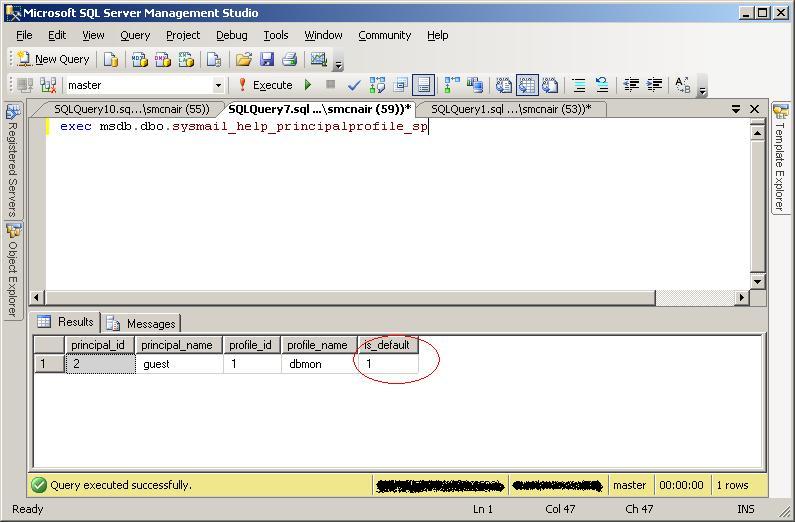Screen dimensions: 795x522
Task: Close the active query document tab
Action: tap(754, 109)
